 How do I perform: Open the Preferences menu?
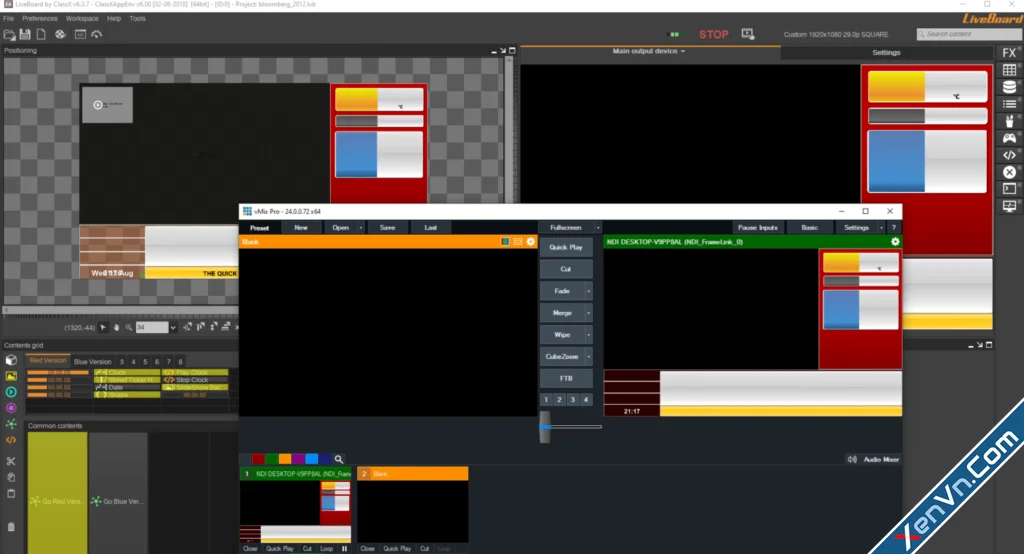tap(40, 18)
